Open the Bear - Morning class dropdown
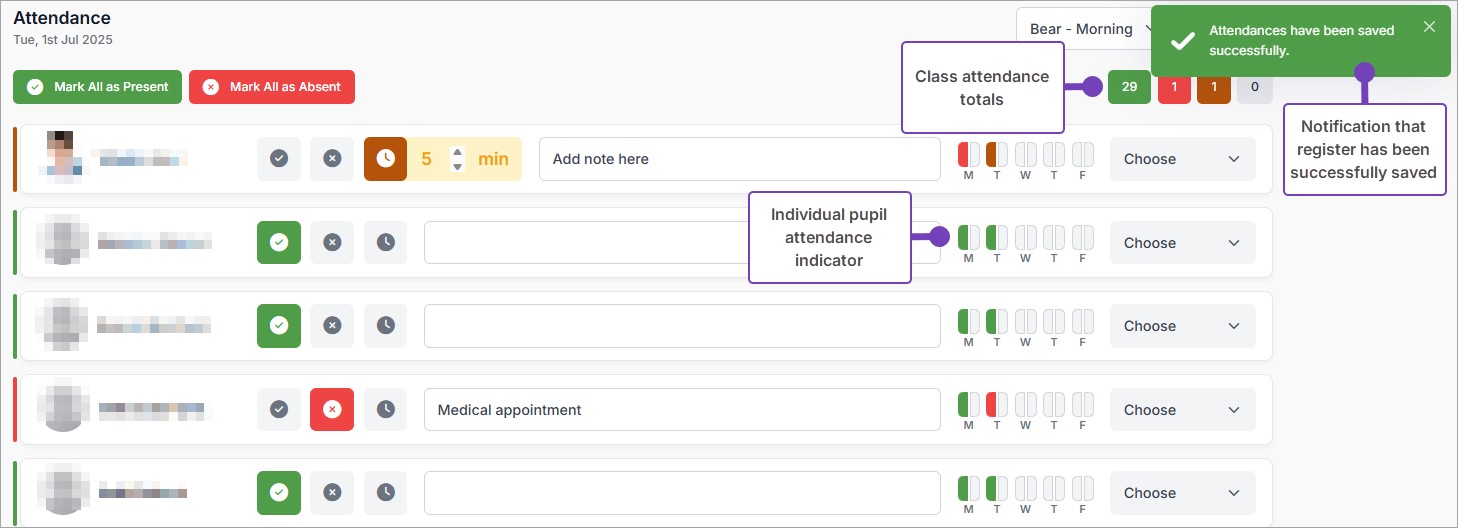Screen dimensions: 1458x528 coord(1082,29)
